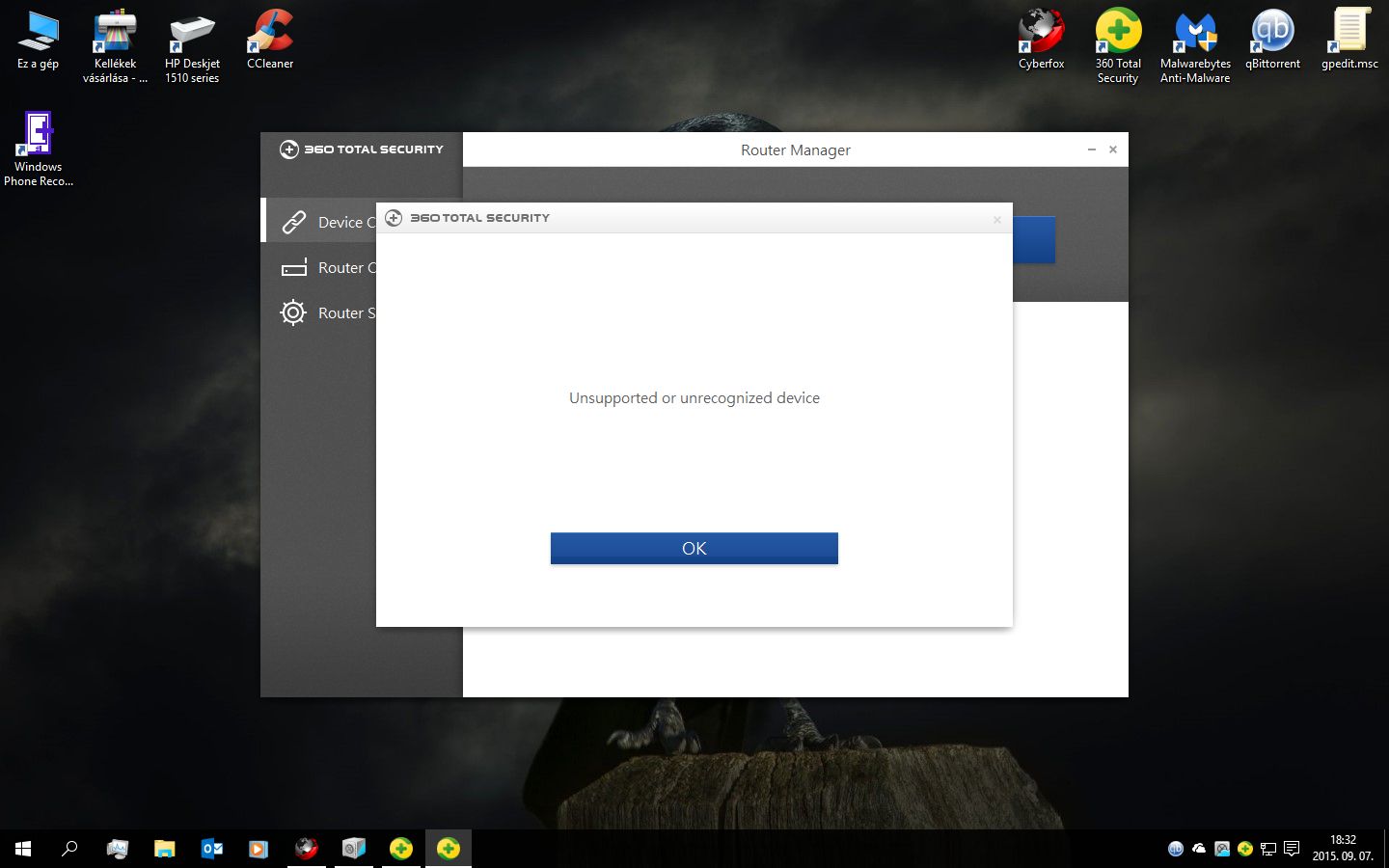Select the Windows Phone Recovery desktop icon
This screenshot has width=1389, height=868.
pyautogui.click(x=38, y=149)
